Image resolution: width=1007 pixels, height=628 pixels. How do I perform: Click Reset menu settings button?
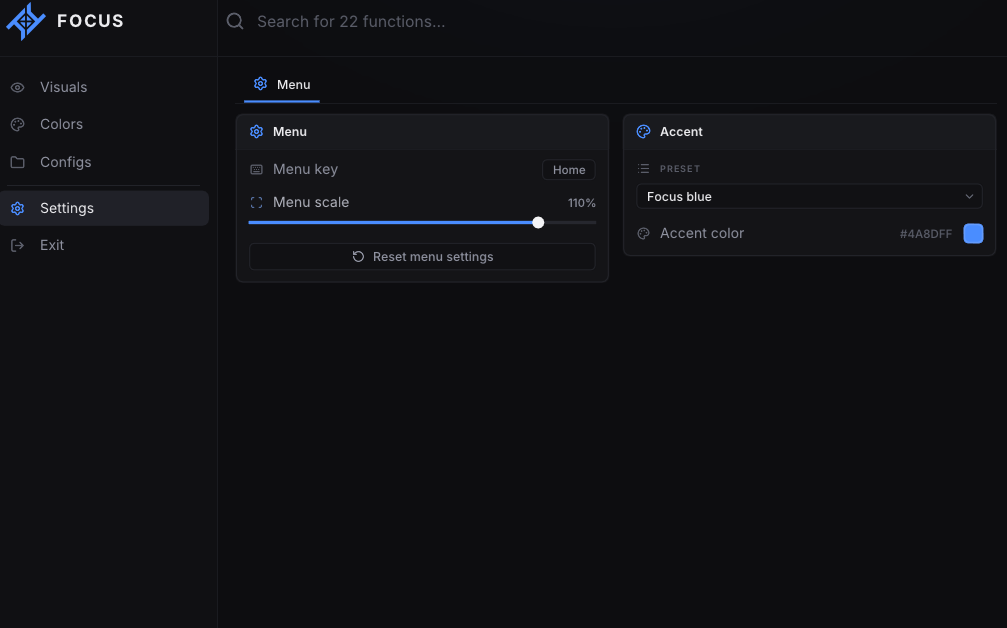422,257
